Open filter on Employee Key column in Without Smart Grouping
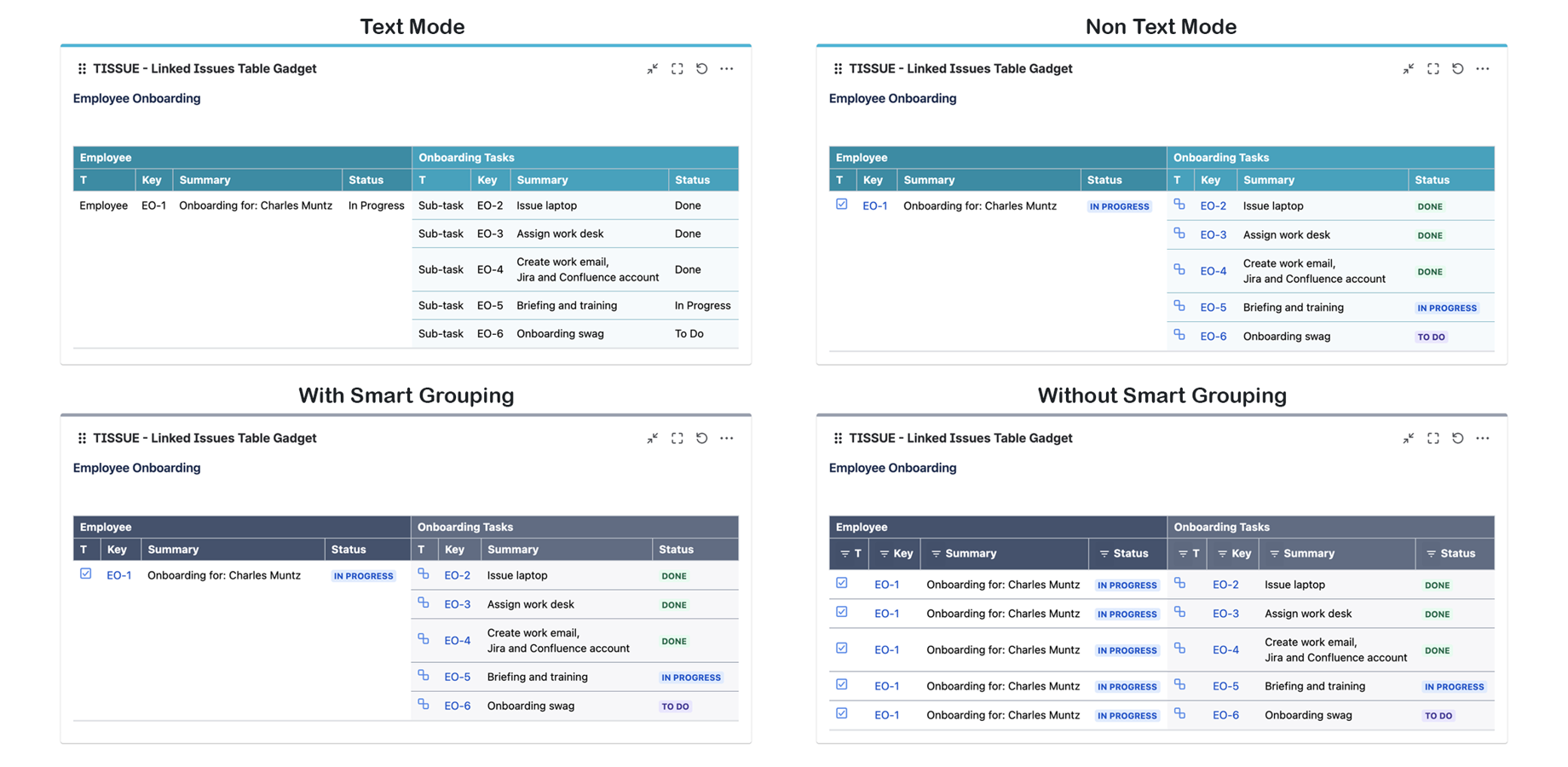The image size is (1568, 767). click(x=885, y=554)
